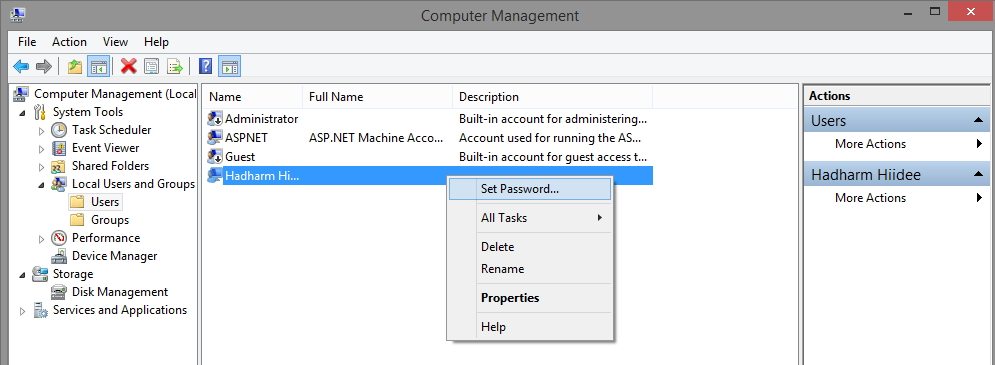Expand the Performance node

(42, 239)
